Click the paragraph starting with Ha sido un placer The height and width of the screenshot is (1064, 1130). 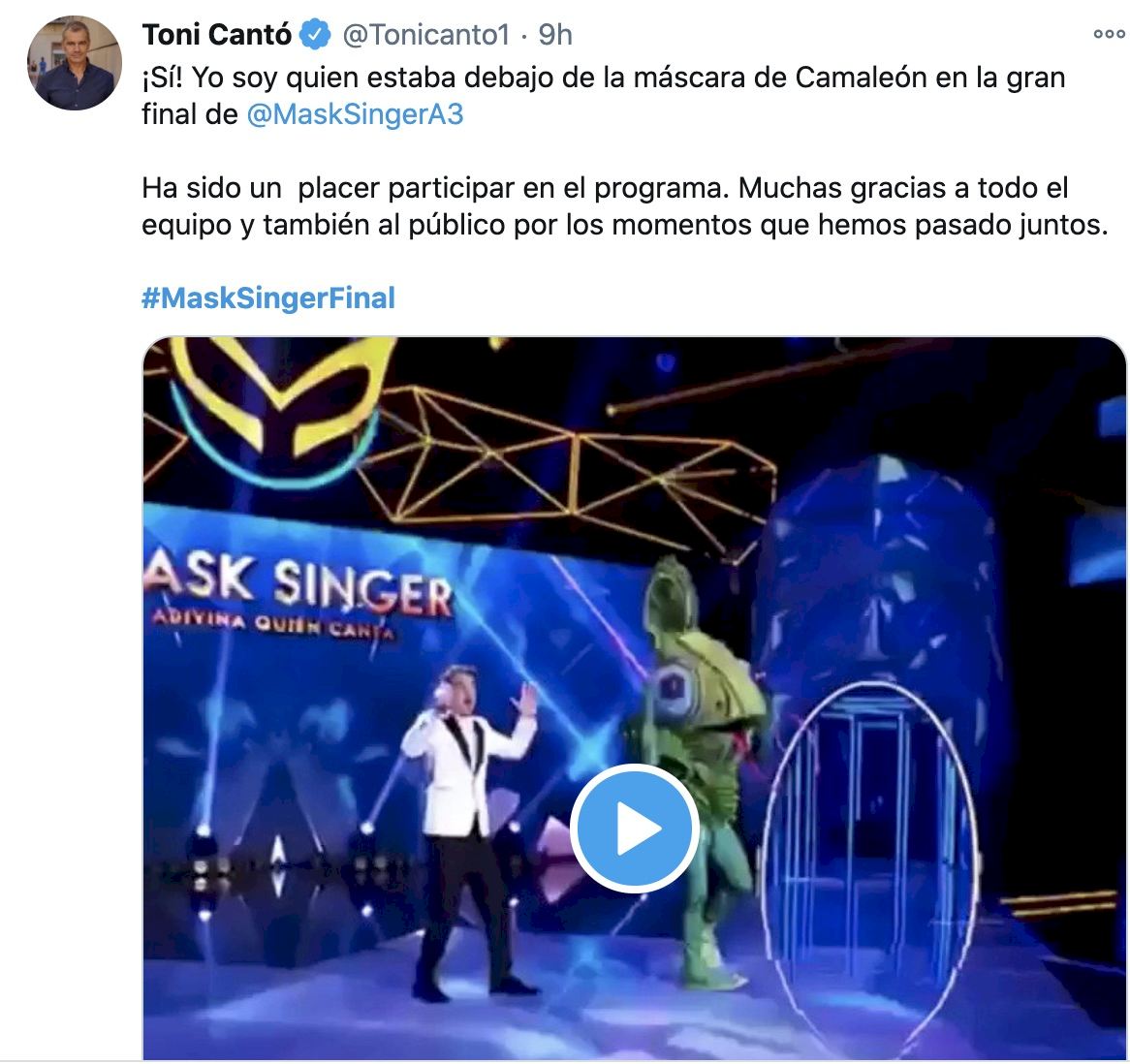tap(624, 206)
